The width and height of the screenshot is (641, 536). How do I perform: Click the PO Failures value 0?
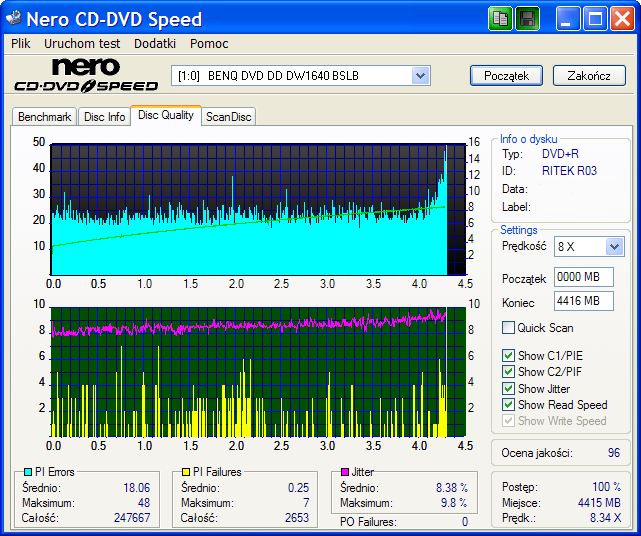(465, 522)
